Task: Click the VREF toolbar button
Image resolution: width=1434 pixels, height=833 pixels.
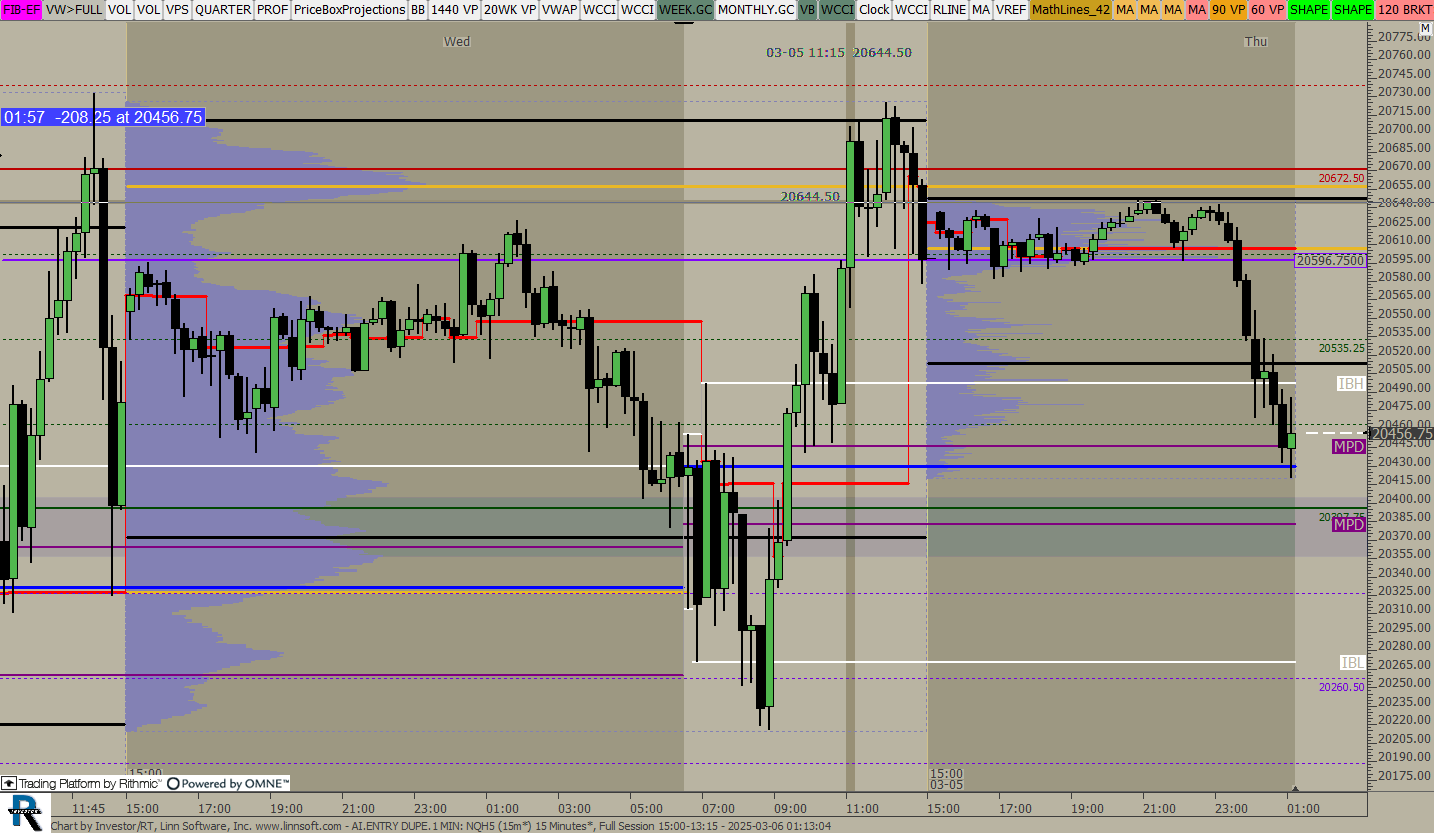Action: click(1011, 9)
